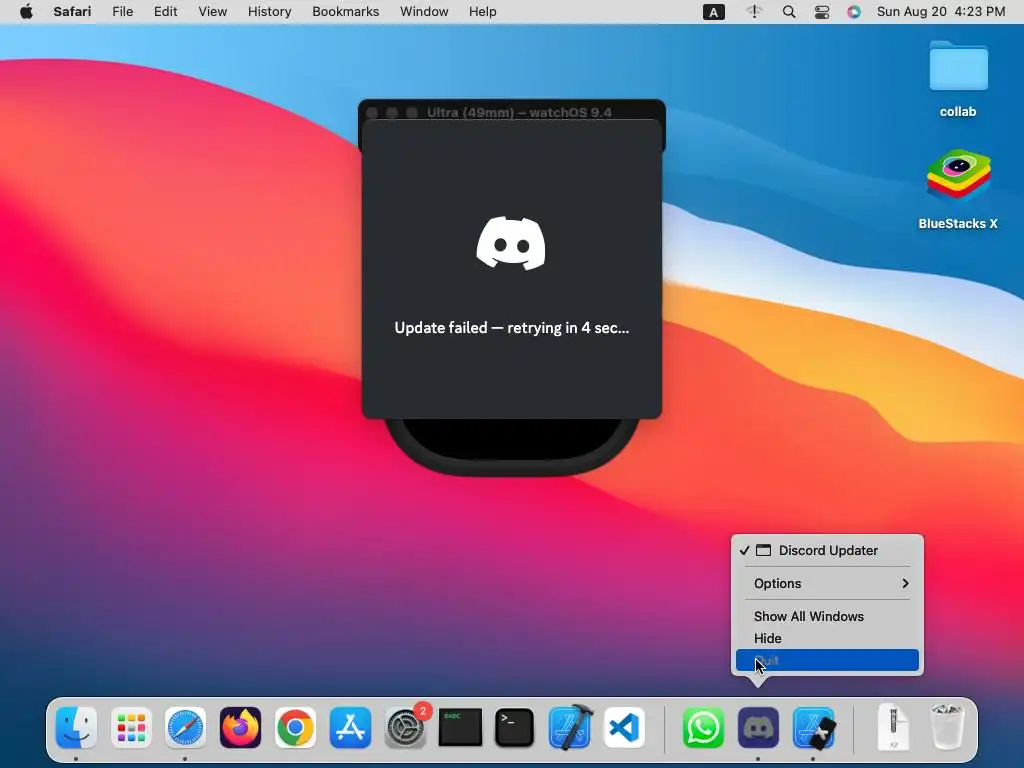Choose Hide in the Dock menu
The image size is (1024, 768).
coord(827,639)
